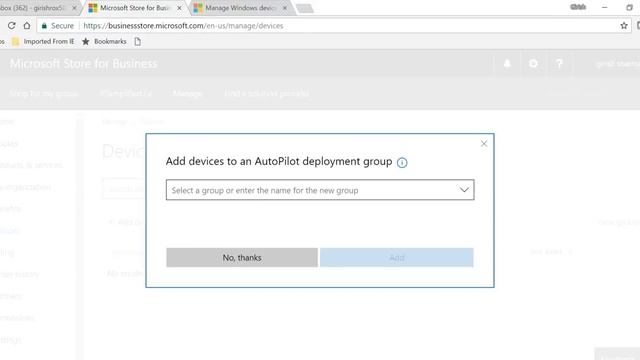Go to the browser home page icon
Viewport: 640px width, 360px height.
tap(27, 25)
